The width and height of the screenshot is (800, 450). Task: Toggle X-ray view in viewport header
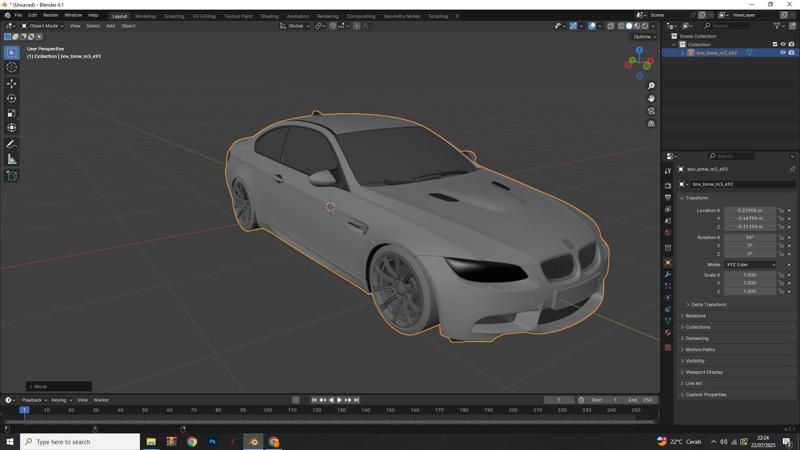click(611, 26)
